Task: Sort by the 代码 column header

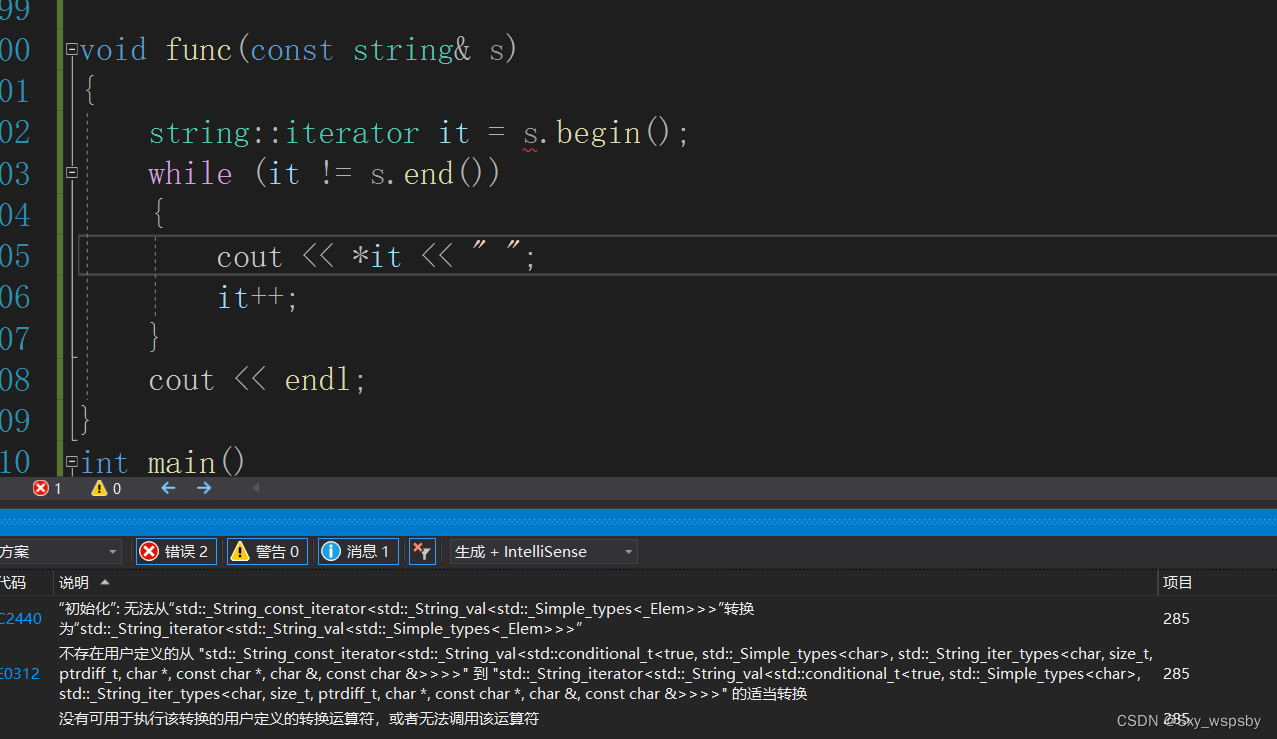Action: pos(14,582)
